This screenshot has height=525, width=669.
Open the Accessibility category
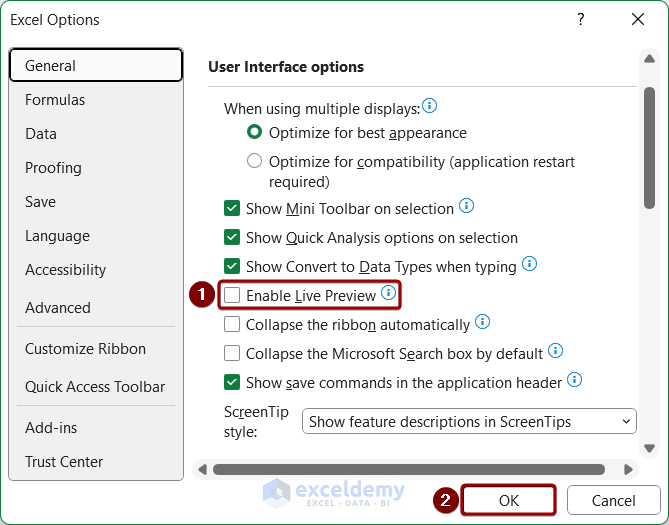point(96,270)
